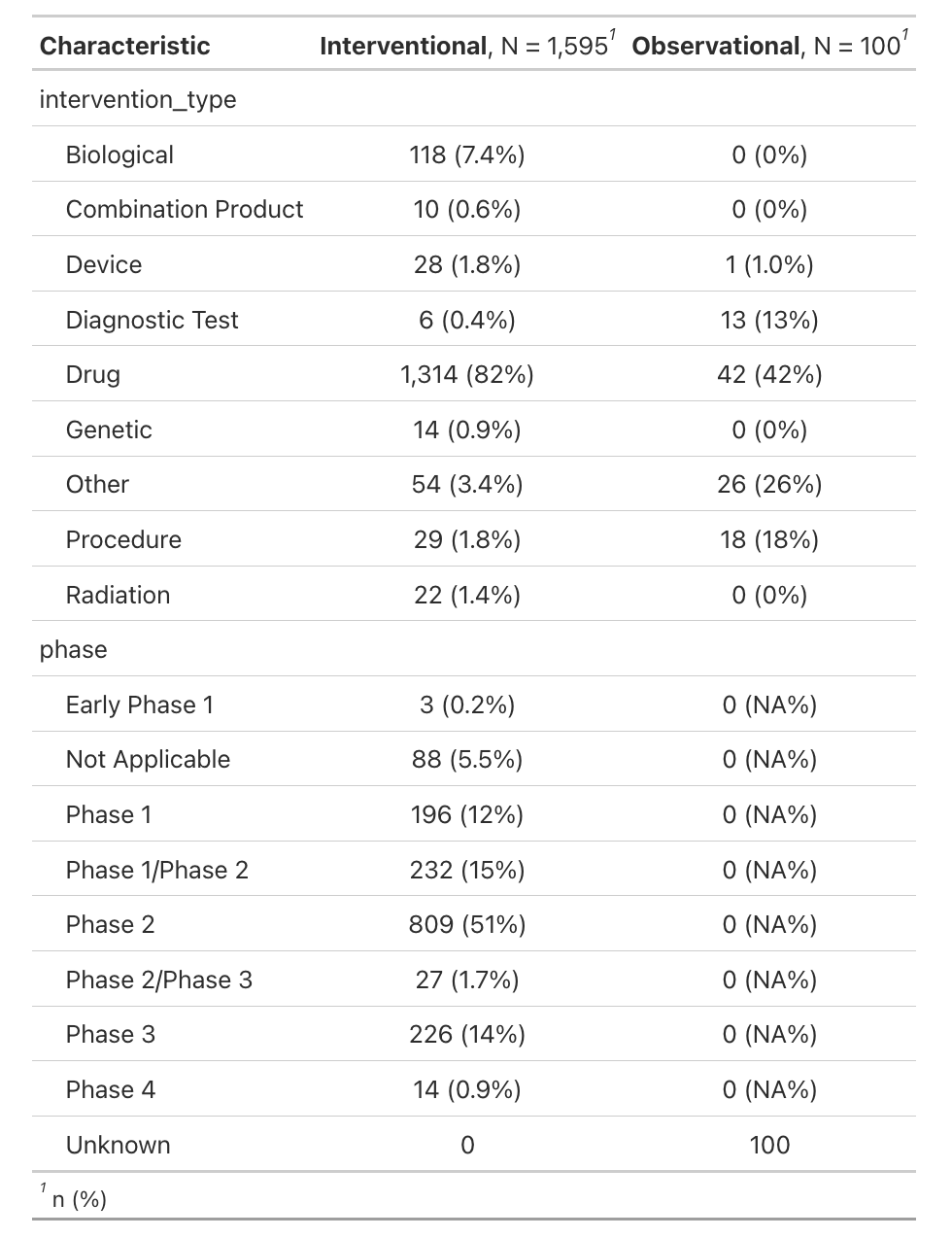Select the phase group label
The image size is (952, 1238).
[73, 650]
